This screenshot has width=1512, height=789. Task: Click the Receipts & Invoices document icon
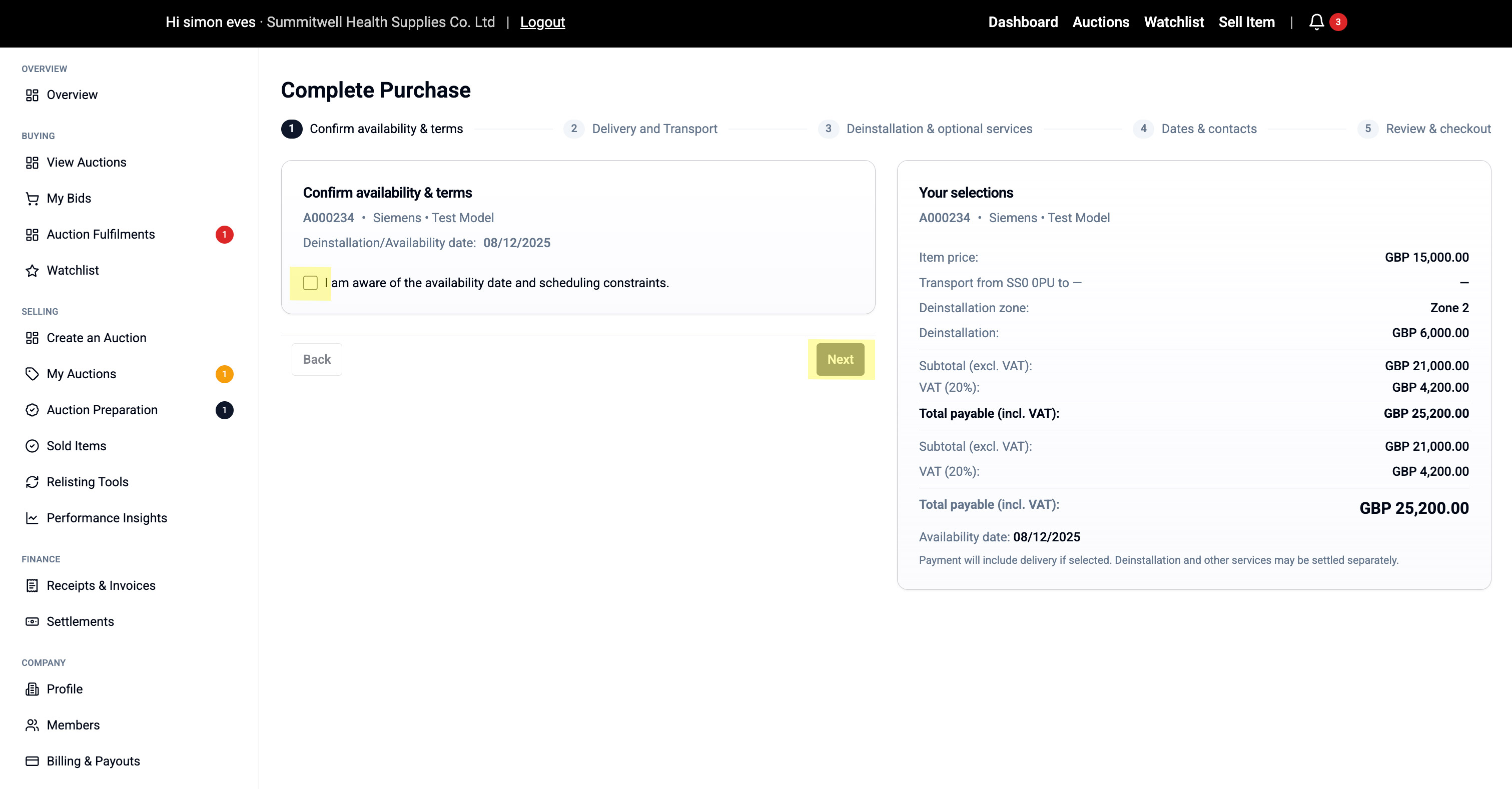(x=33, y=585)
